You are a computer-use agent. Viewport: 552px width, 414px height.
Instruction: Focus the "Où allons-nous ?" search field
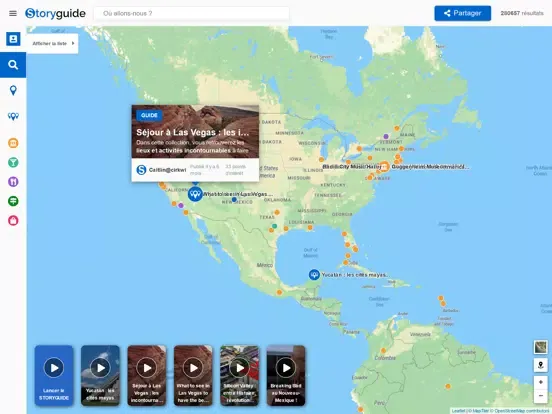coord(192,13)
